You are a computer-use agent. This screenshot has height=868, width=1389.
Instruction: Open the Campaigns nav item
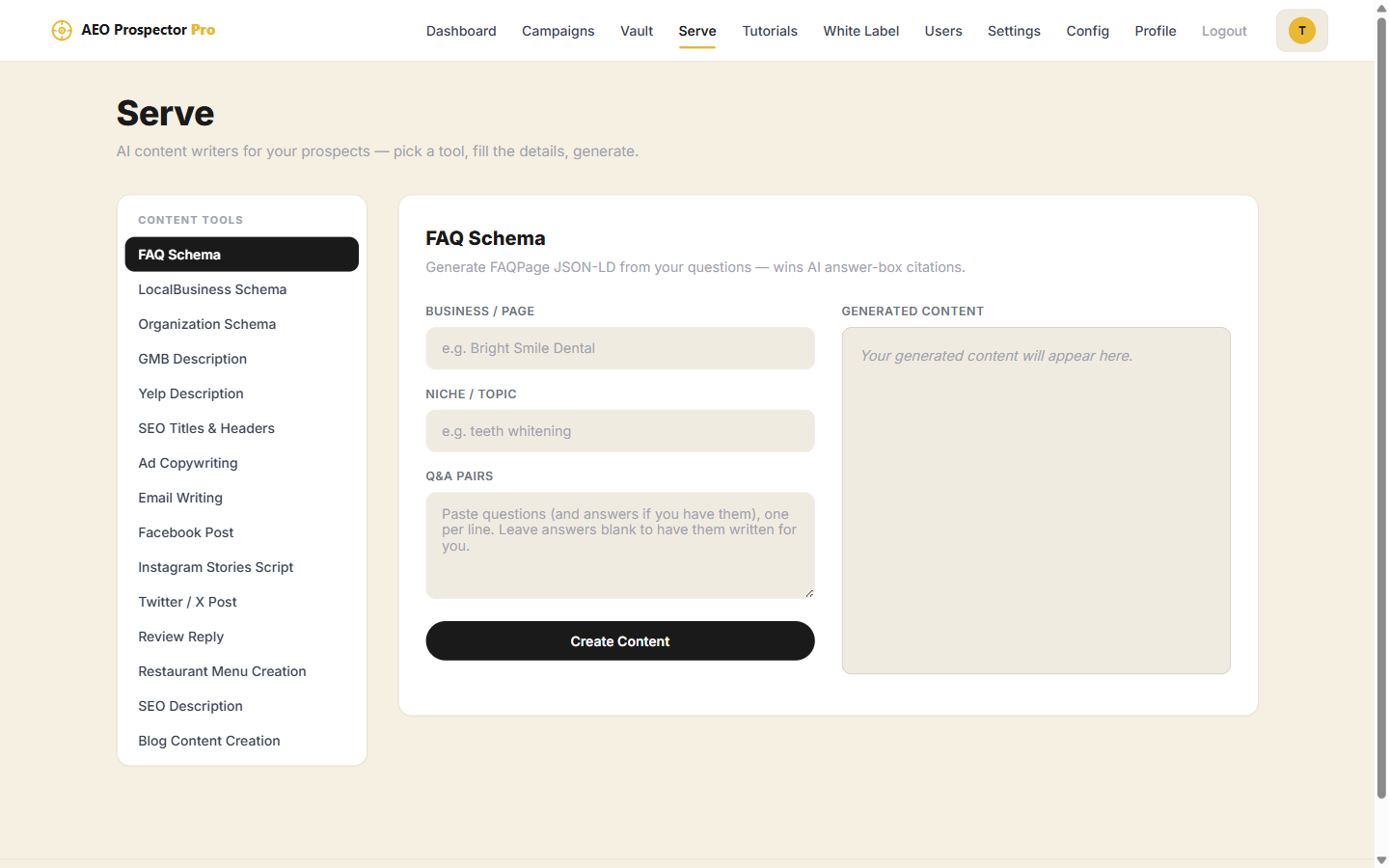click(x=558, y=31)
